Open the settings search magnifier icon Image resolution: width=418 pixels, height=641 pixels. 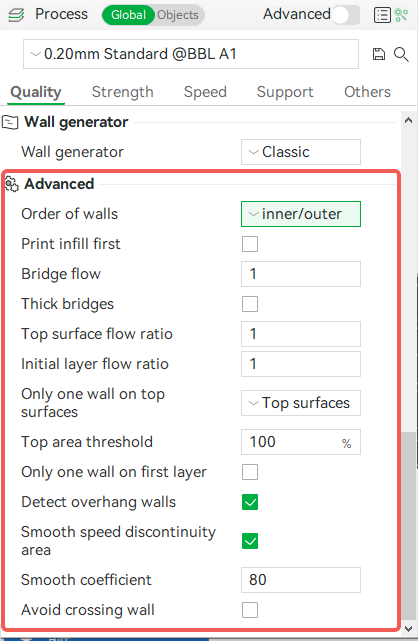pos(401,54)
